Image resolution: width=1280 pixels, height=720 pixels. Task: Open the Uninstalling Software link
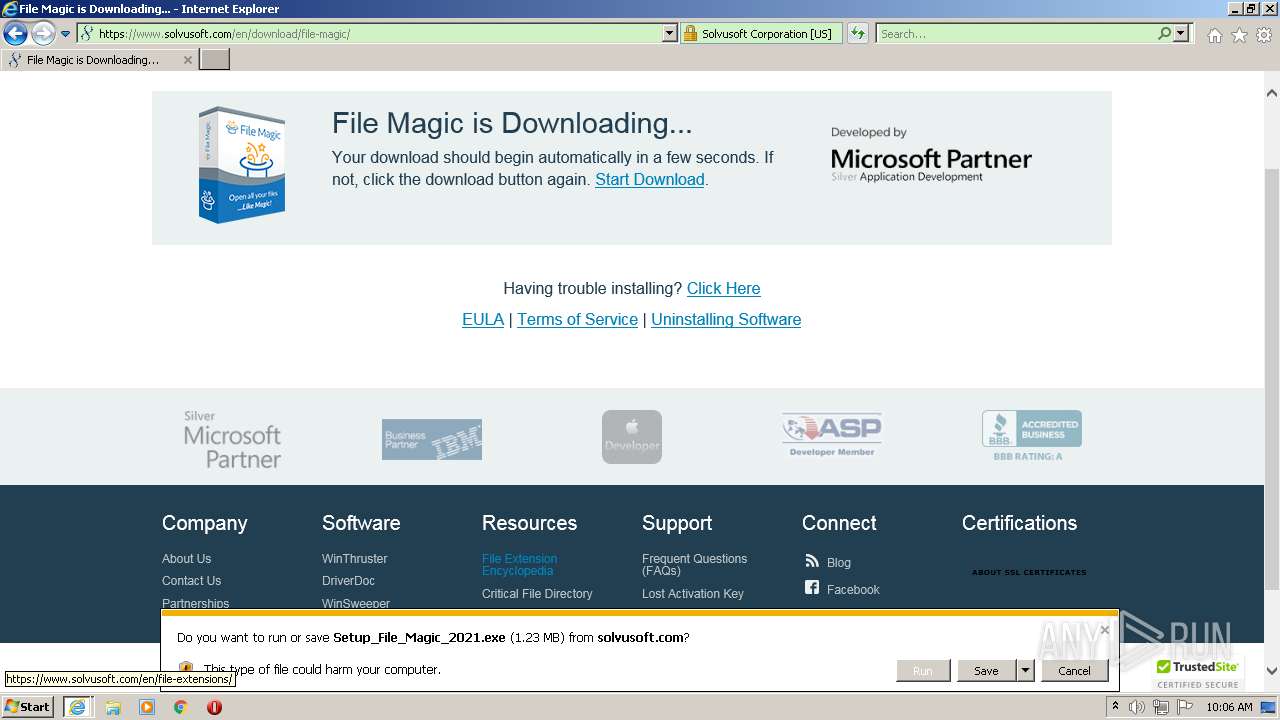pos(726,319)
